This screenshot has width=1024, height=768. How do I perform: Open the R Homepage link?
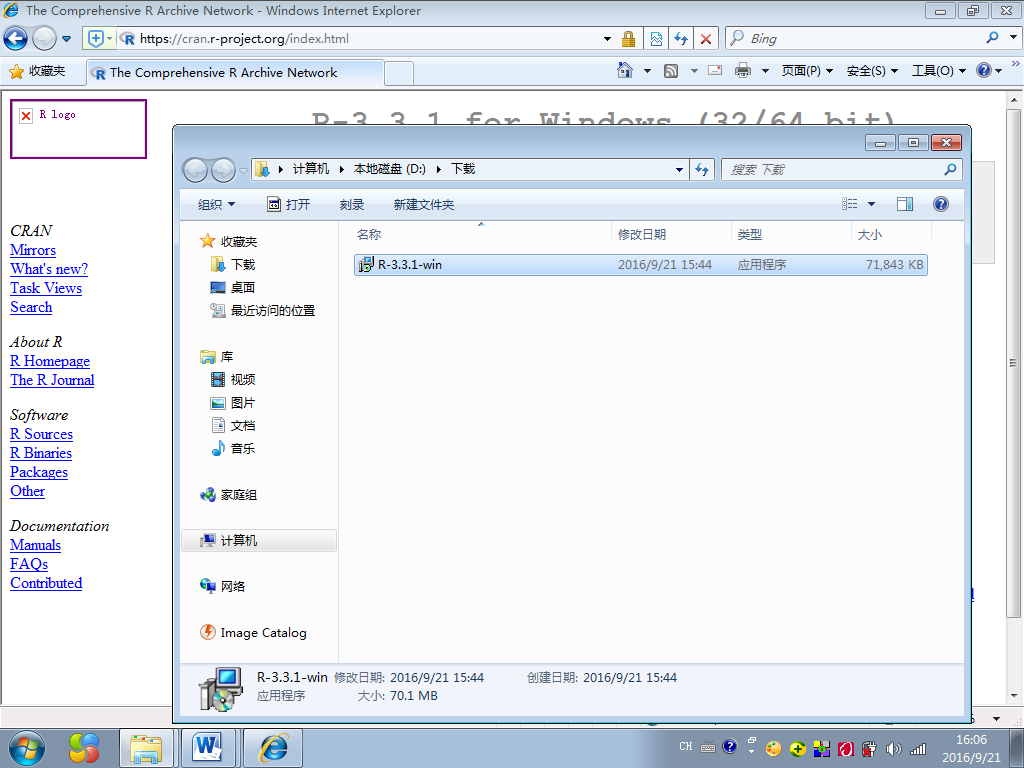[50, 361]
